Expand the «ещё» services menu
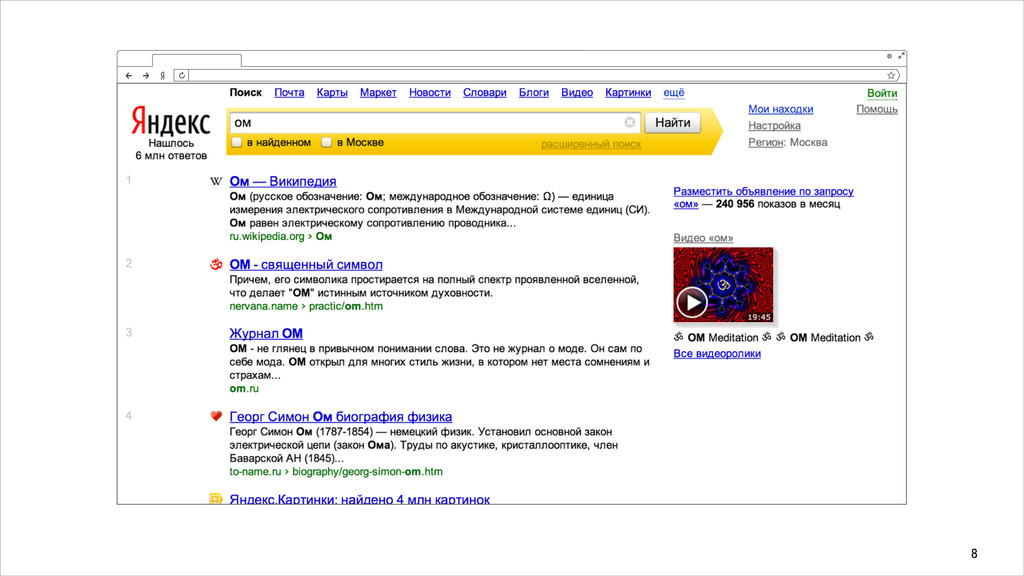 [x=674, y=93]
